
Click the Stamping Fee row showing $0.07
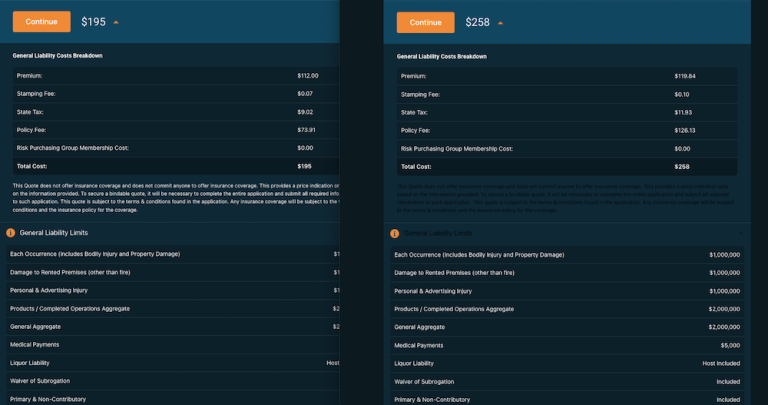click(x=170, y=94)
